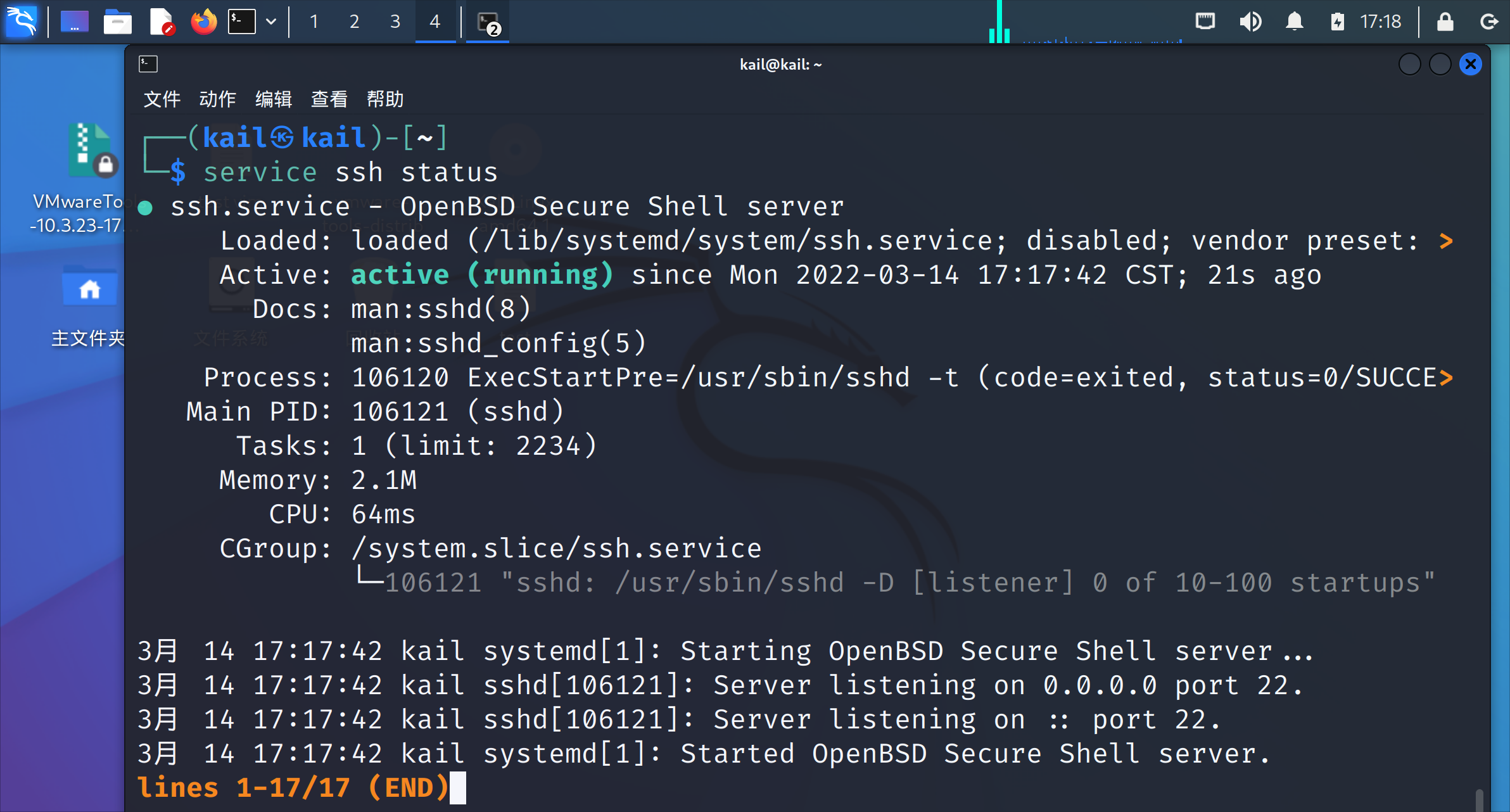Switch to workspace 3
Screen dimensions: 1510x812
tap(395, 22)
